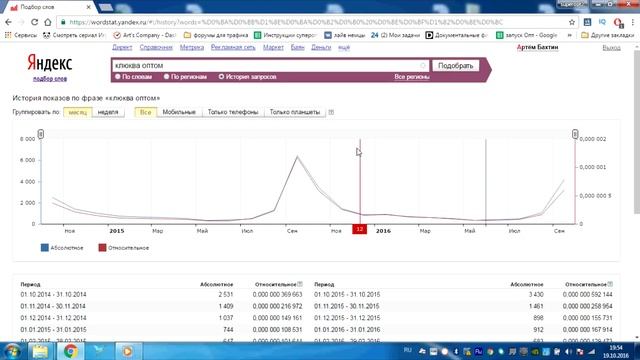Click the RU language indicator in tray
The height and width of the screenshot is (360, 640).
407,350
